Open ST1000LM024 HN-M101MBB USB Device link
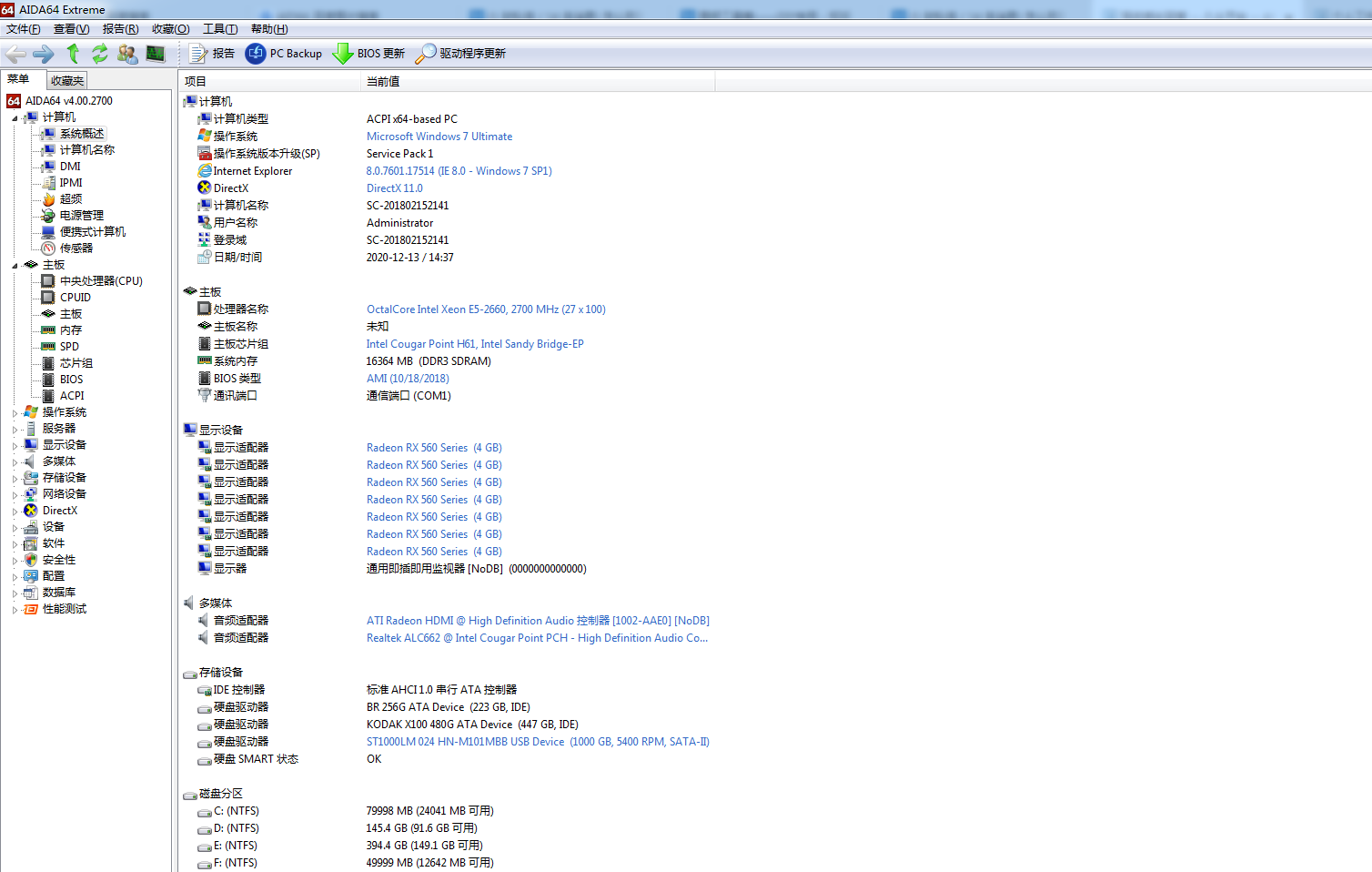The image size is (1372, 872). 538,742
